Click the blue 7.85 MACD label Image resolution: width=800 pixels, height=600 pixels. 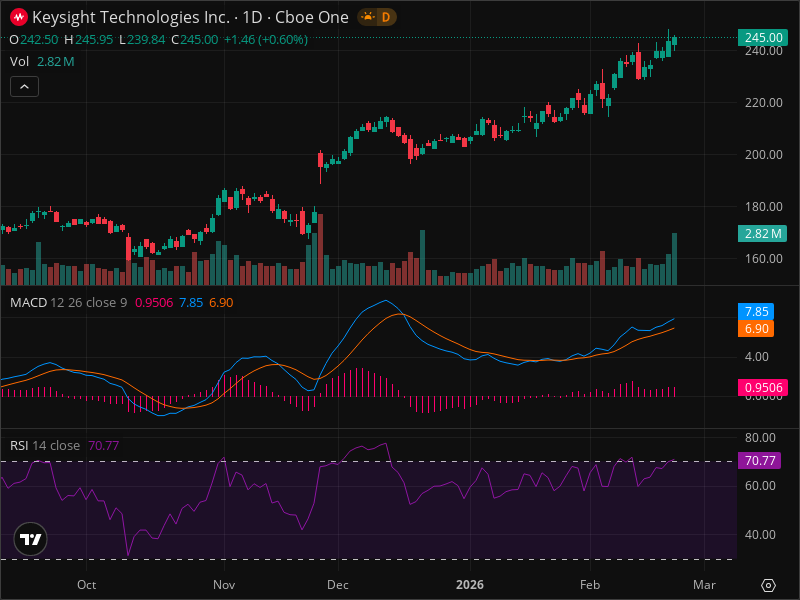[x=756, y=312]
